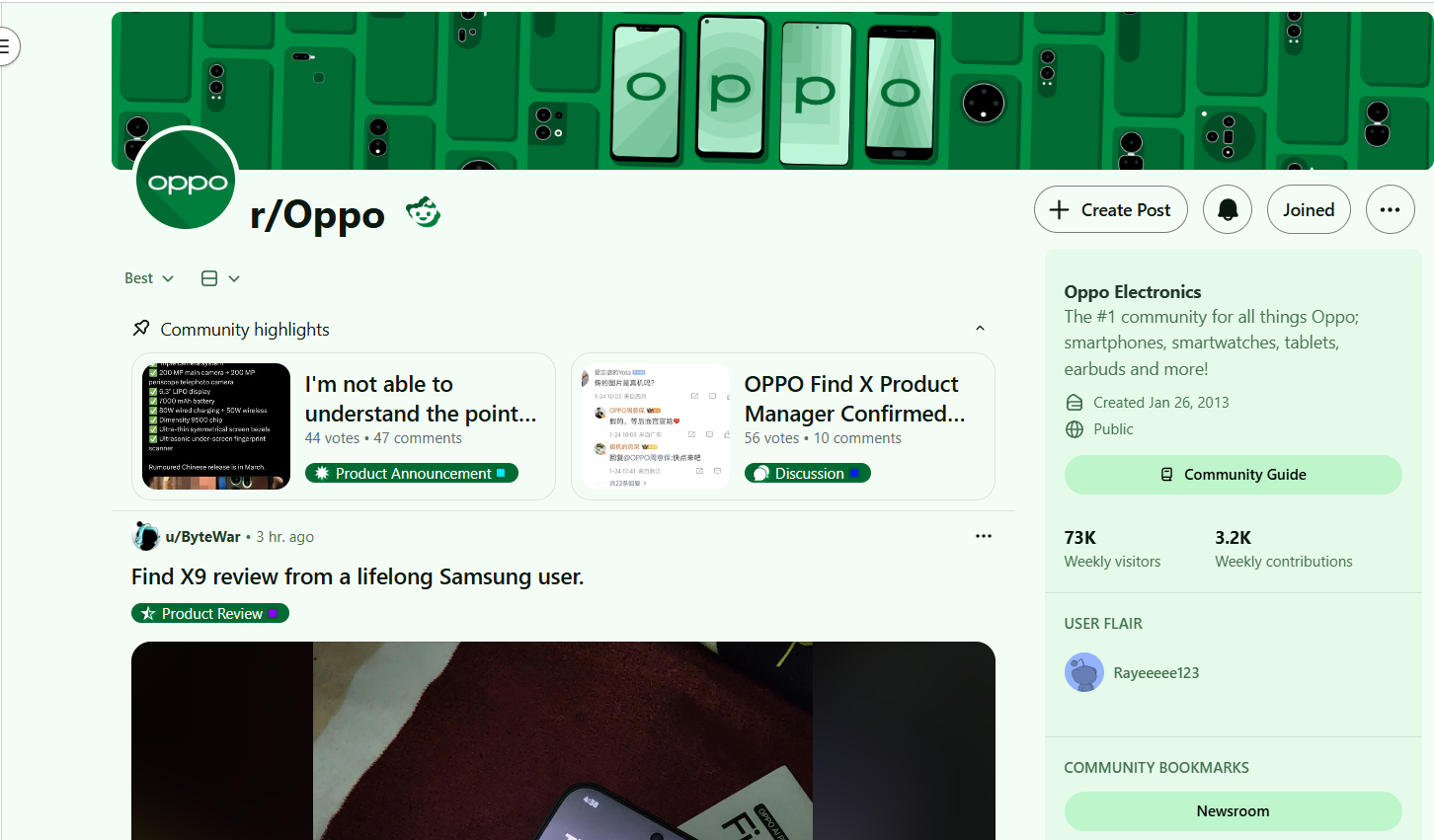The image size is (1434, 840).
Task: Select the Product Announcement flair tag
Action: pos(411,474)
